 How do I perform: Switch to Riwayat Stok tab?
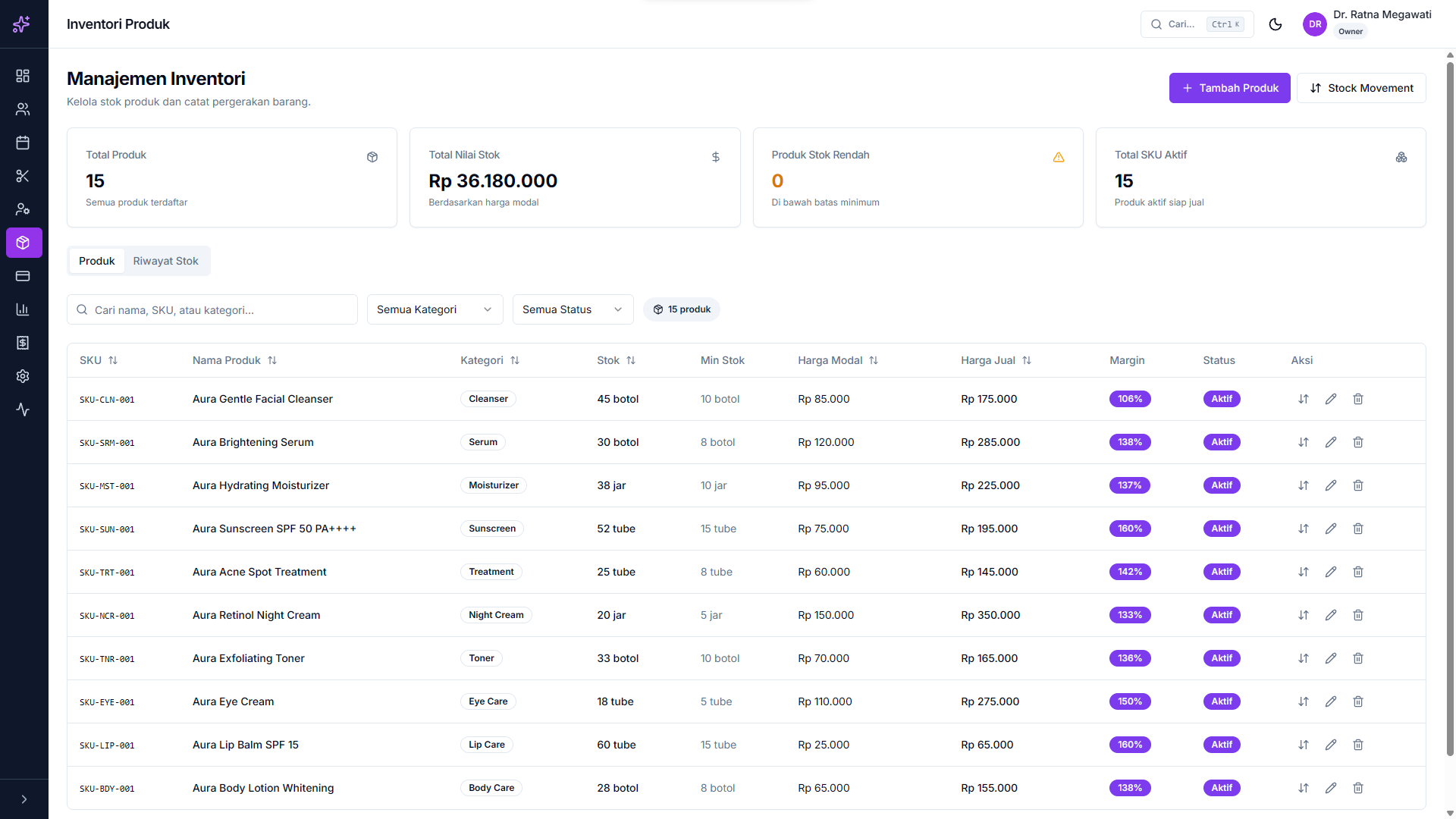165,261
